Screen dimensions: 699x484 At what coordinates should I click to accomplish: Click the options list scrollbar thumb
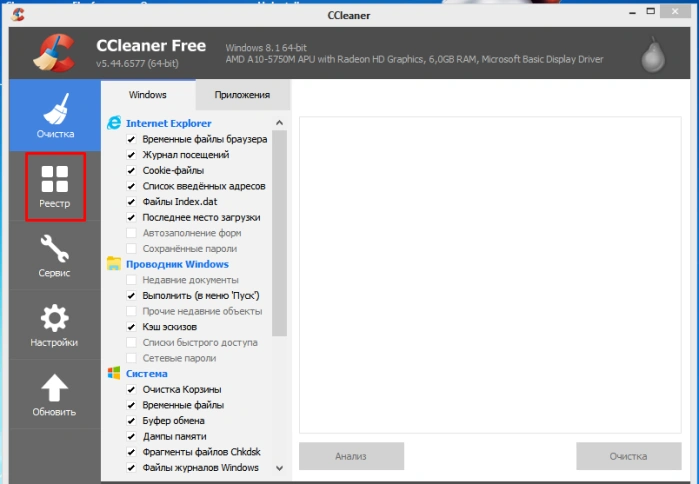click(280, 233)
